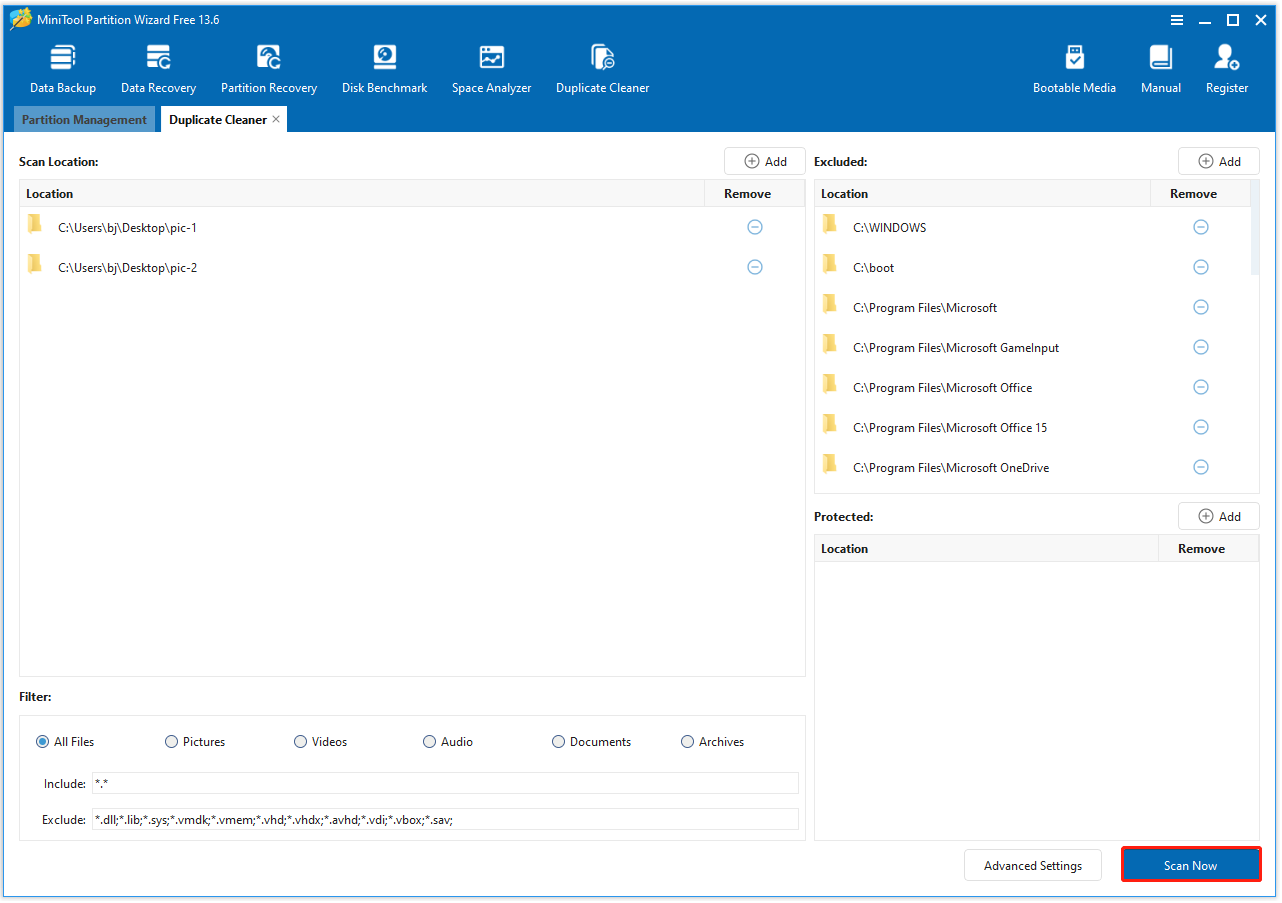Click the folder icon beside C:\WINDOWS

click(830, 224)
